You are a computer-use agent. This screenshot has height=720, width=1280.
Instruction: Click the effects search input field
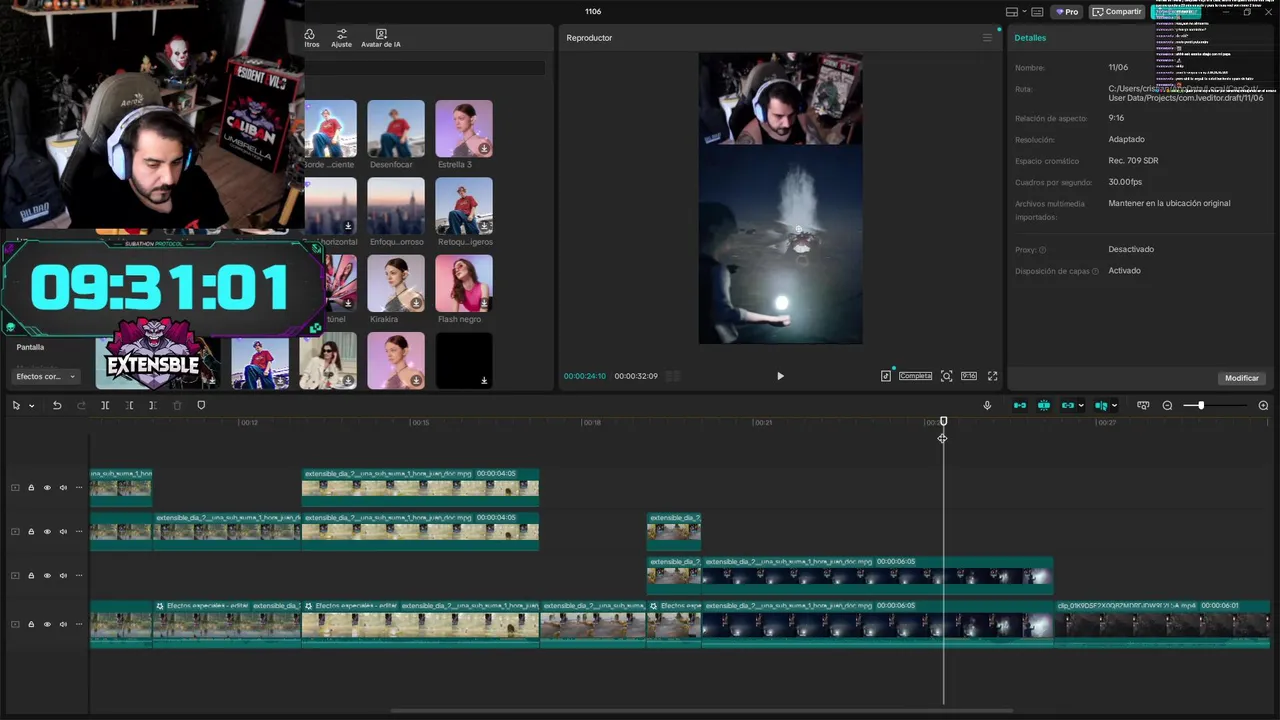425,68
